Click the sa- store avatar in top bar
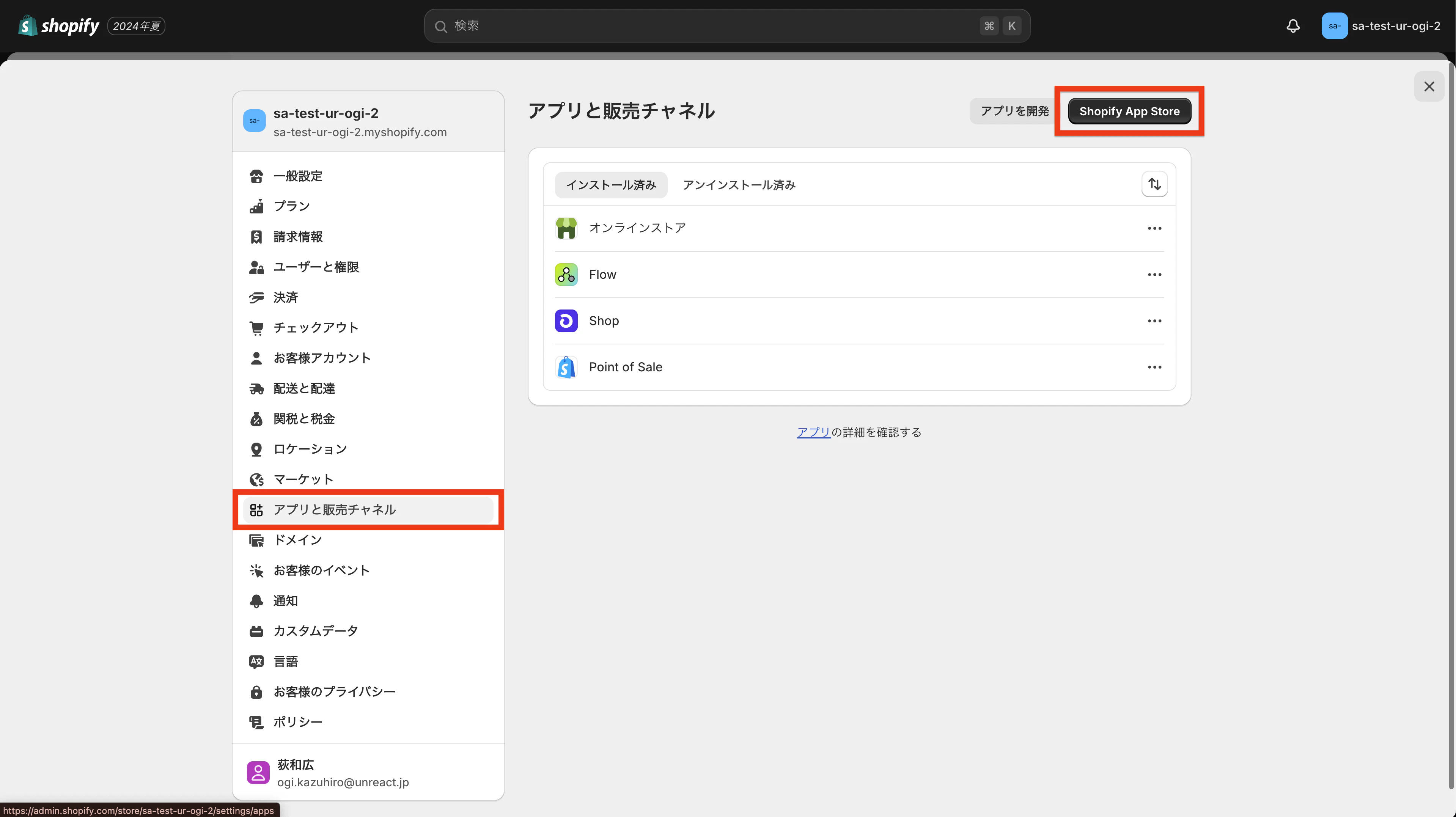The width and height of the screenshot is (1456, 817). [1334, 26]
